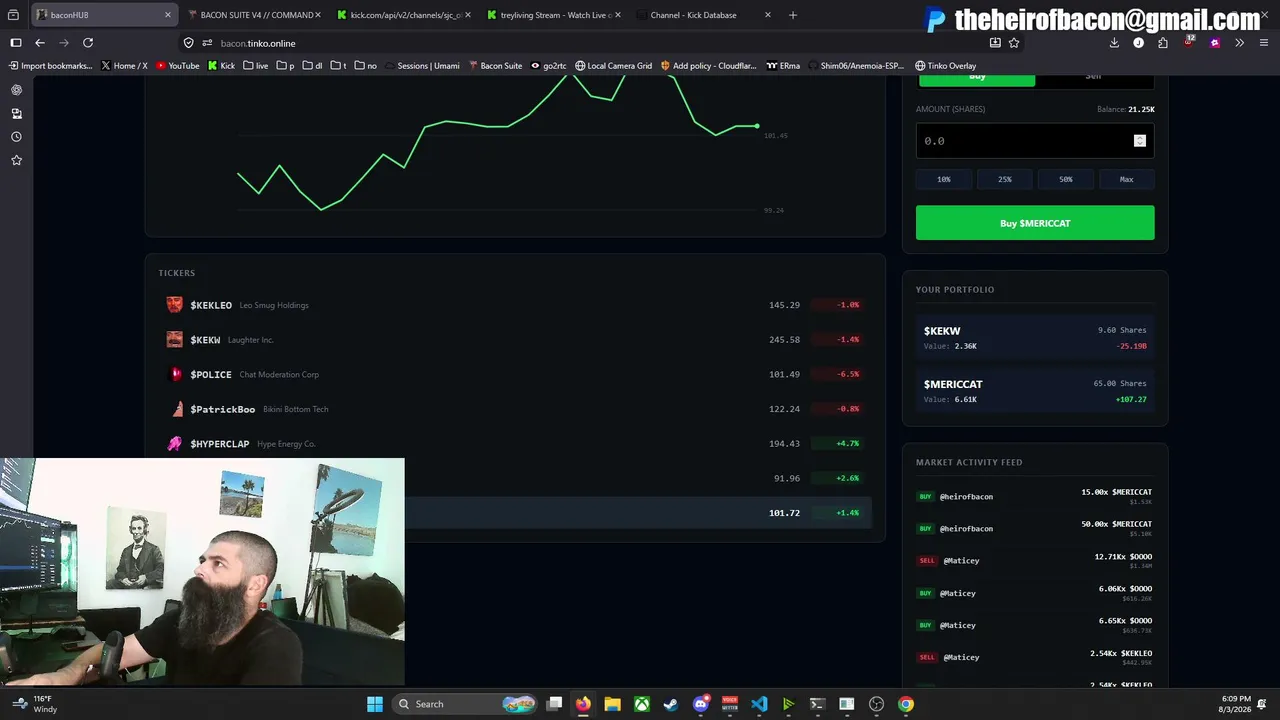
Task: Click the @Maticey sell of $KEKLEO
Action: (x=1035, y=657)
